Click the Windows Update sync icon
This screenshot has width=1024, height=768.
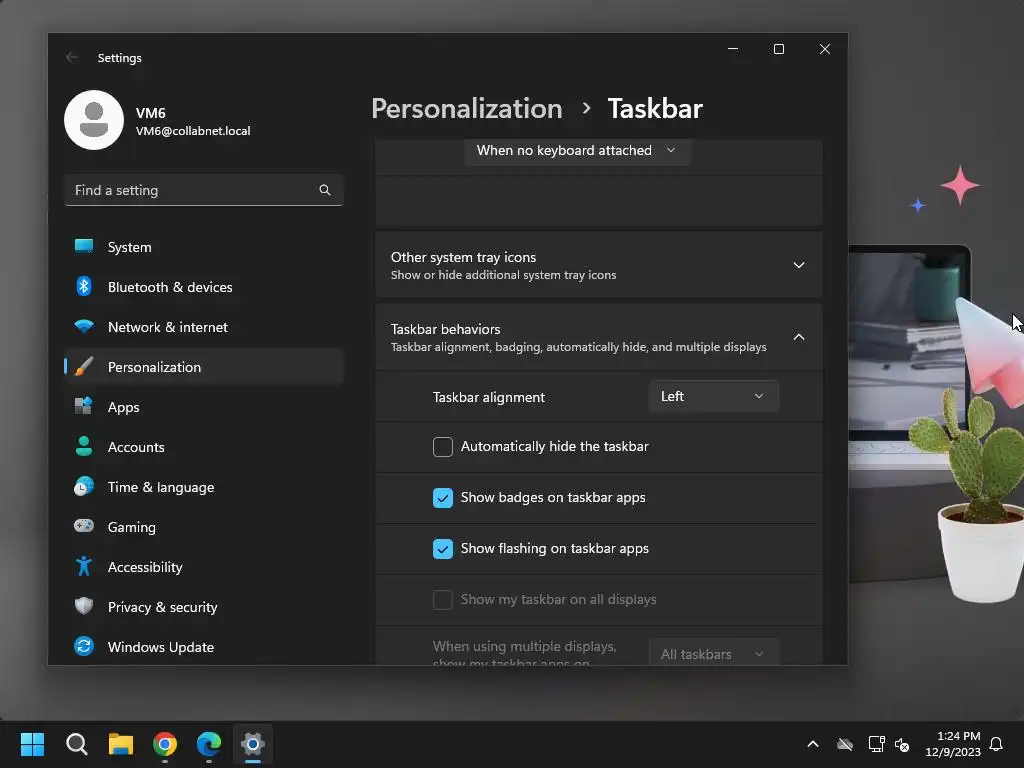tap(84, 647)
